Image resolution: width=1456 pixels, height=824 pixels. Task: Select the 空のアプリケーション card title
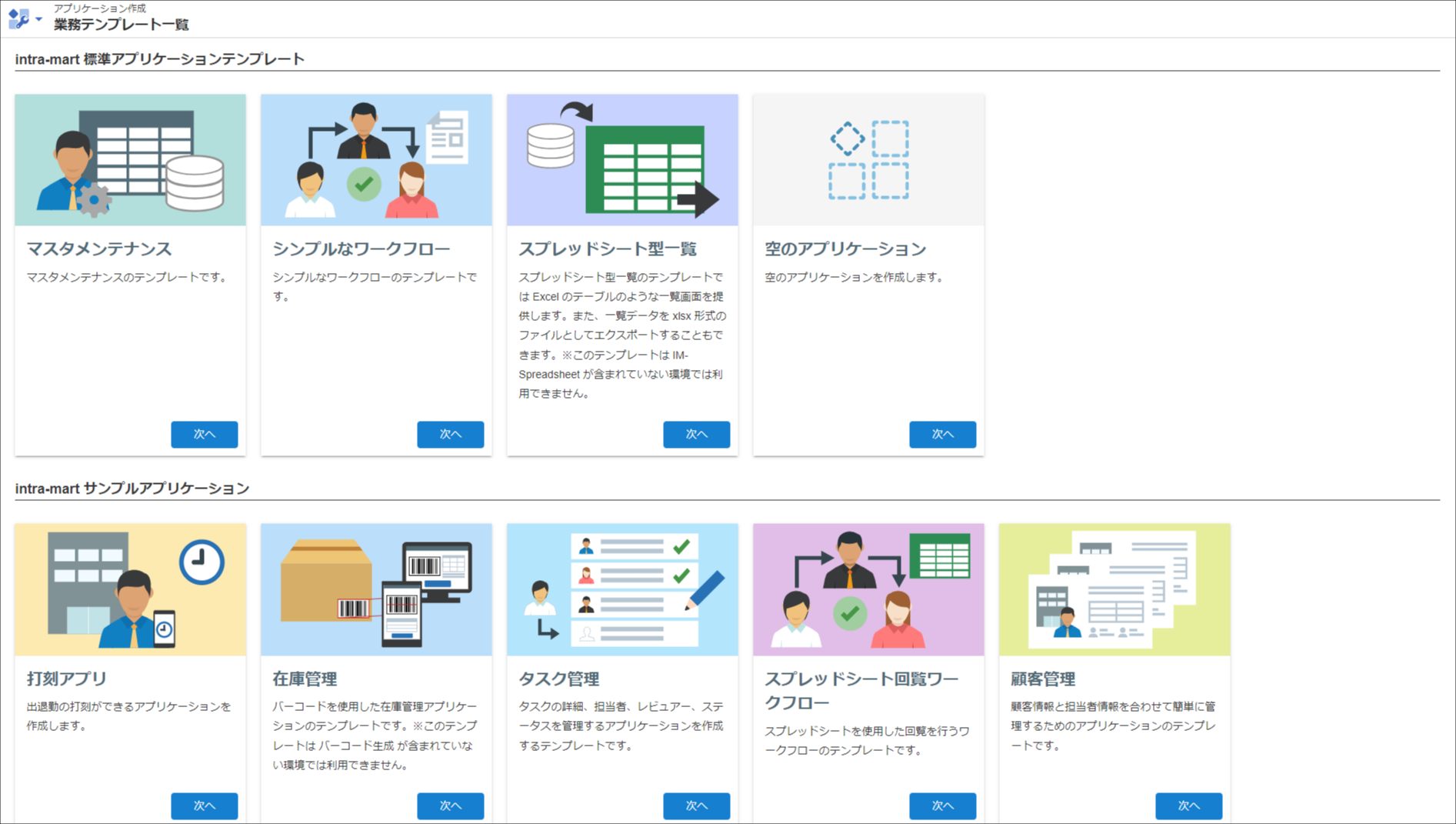click(845, 249)
